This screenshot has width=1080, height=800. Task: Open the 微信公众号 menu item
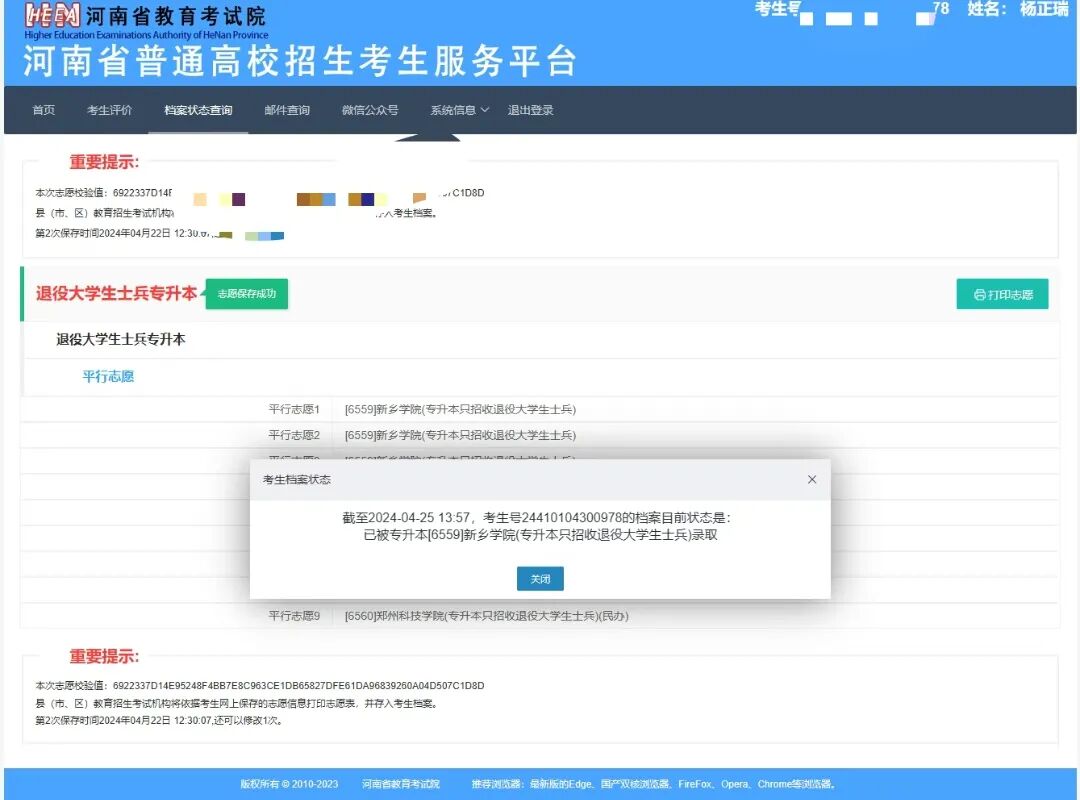(370, 110)
